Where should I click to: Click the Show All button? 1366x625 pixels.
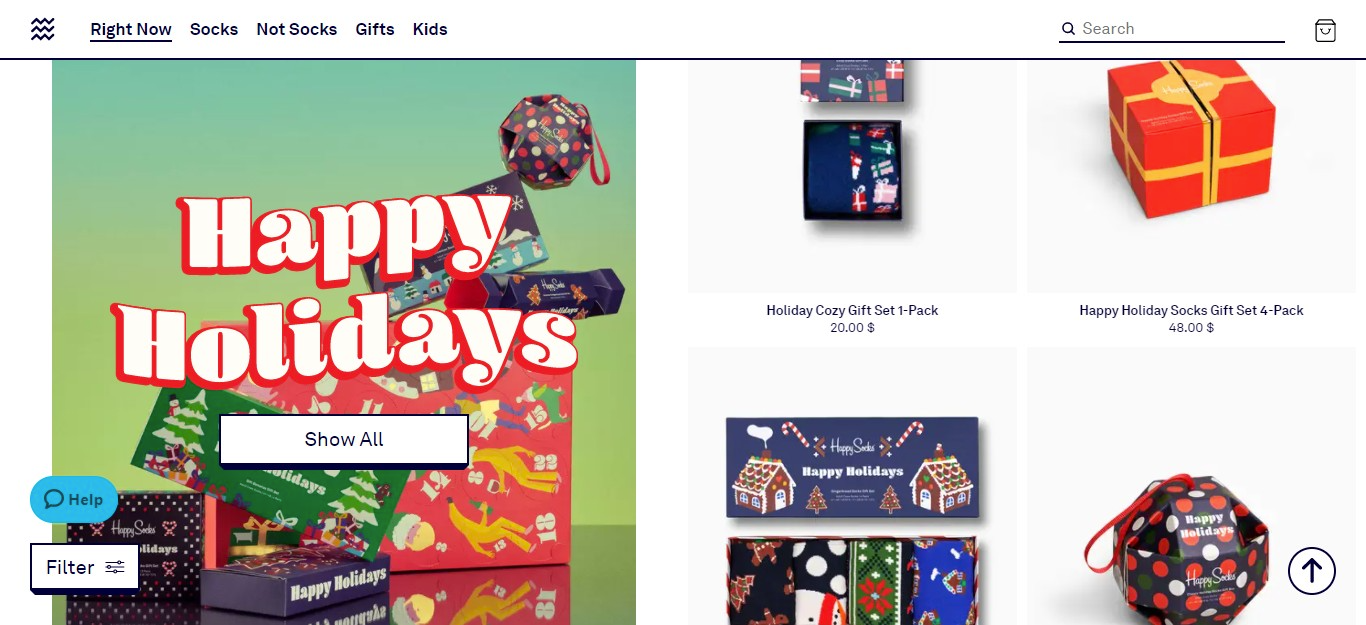coord(344,440)
